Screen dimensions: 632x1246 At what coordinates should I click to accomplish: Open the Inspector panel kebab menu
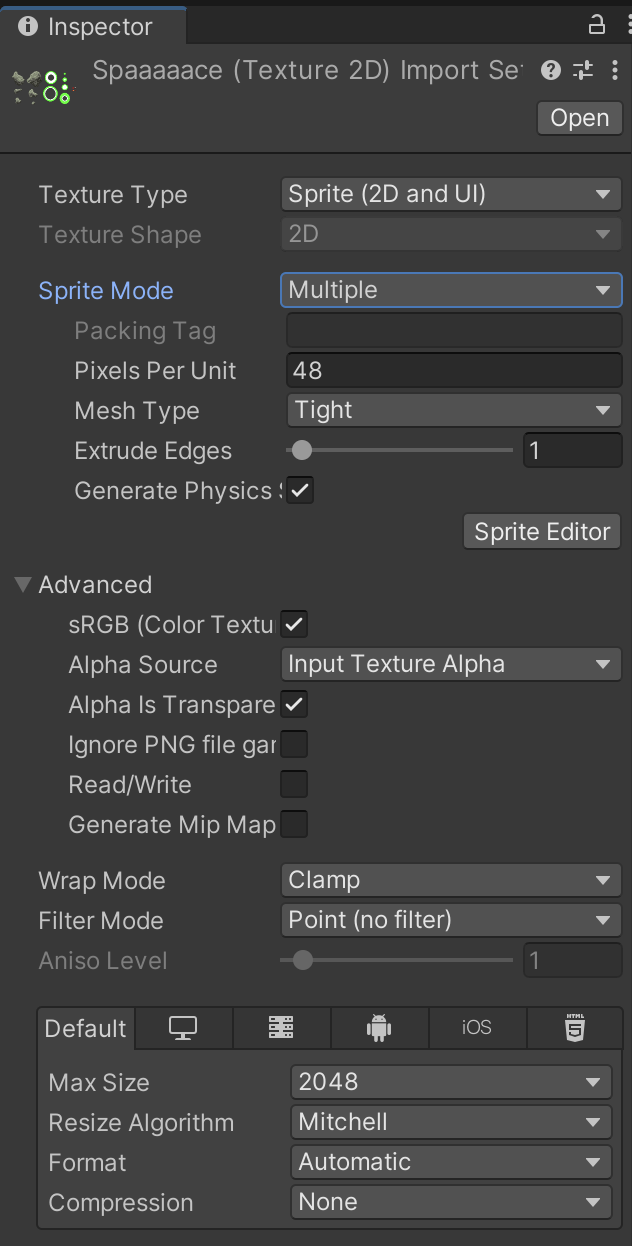pos(619,25)
